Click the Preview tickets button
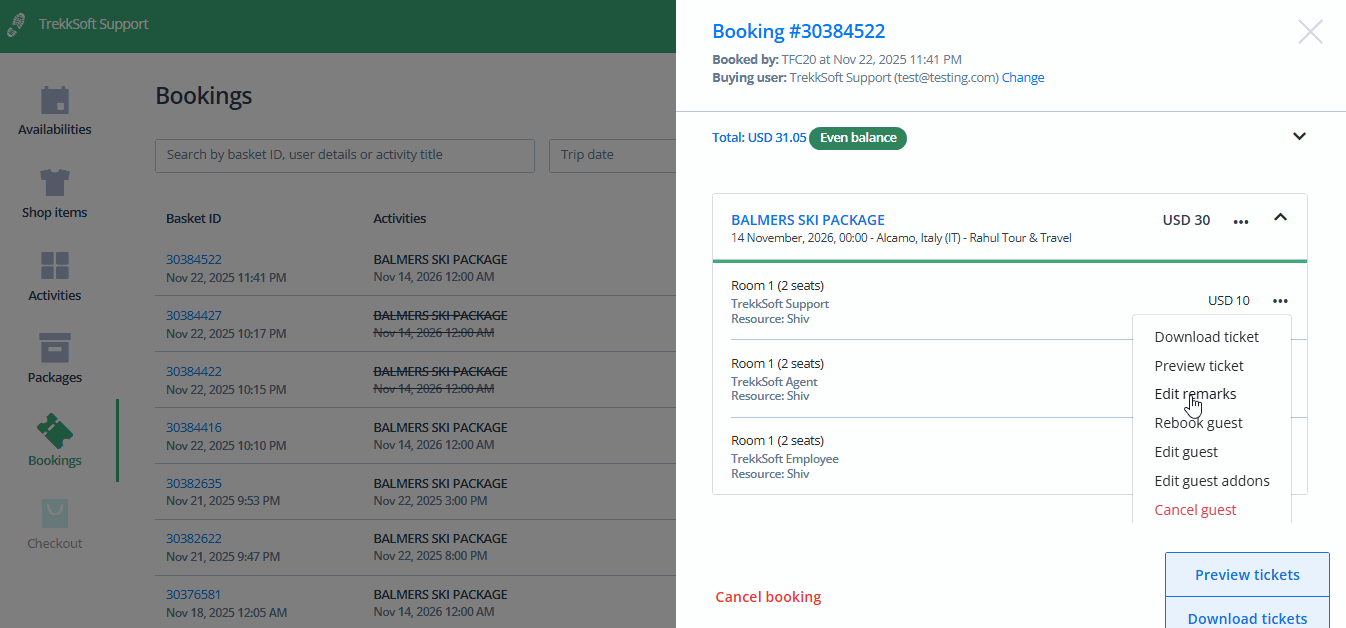1346x628 pixels. click(x=1247, y=574)
